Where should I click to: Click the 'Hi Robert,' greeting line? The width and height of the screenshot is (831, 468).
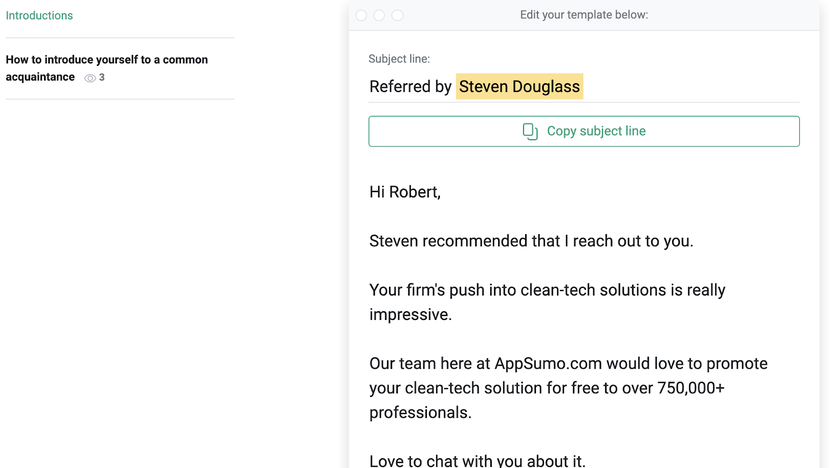(x=405, y=192)
